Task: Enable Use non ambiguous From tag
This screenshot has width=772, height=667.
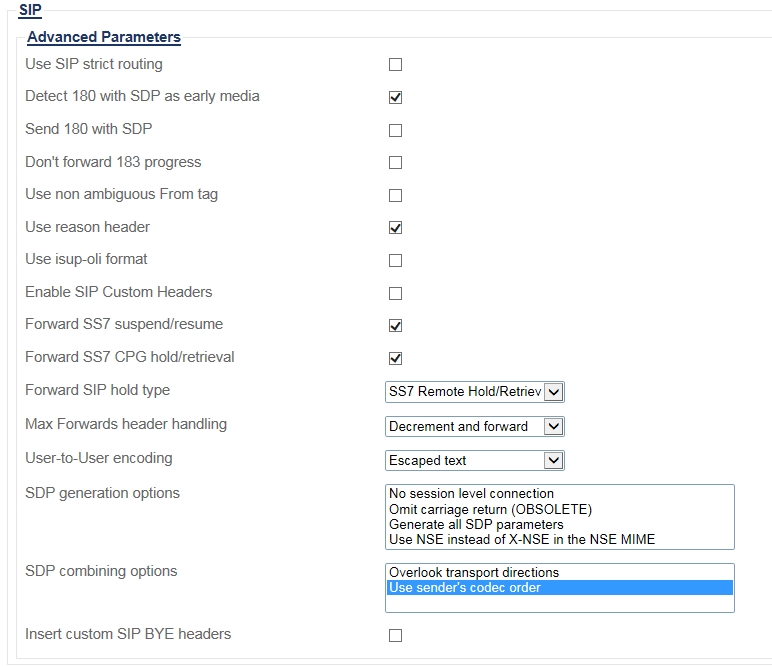Action: (x=395, y=196)
